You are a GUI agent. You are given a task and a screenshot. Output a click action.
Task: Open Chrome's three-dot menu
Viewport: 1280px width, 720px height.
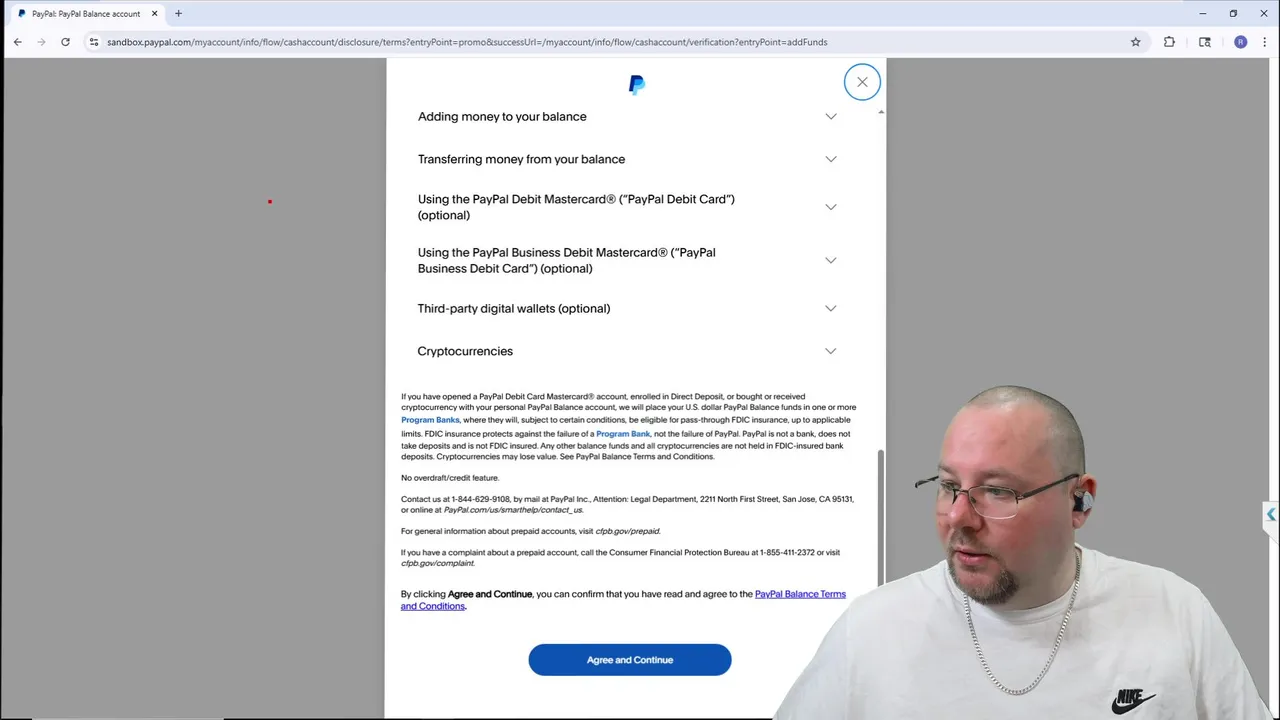tap(1264, 42)
